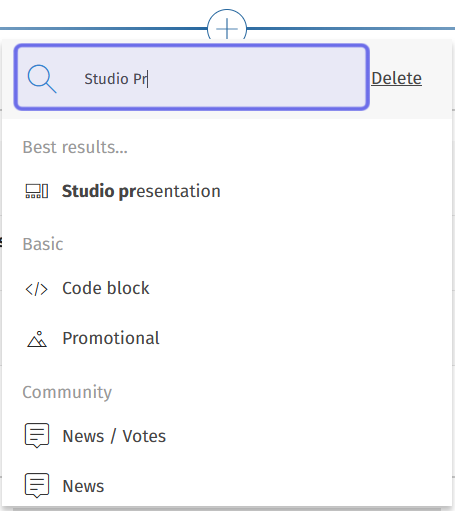Focus the block search text field
This screenshot has width=455, height=511.
coord(192,77)
